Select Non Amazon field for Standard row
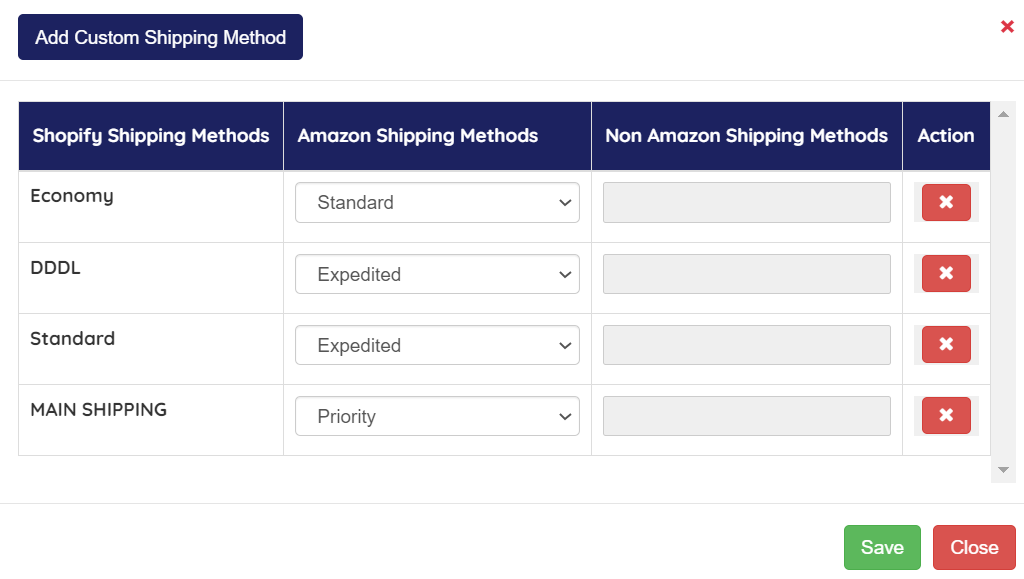This screenshot has width=1024, height=579. click(x=746, y=345)
